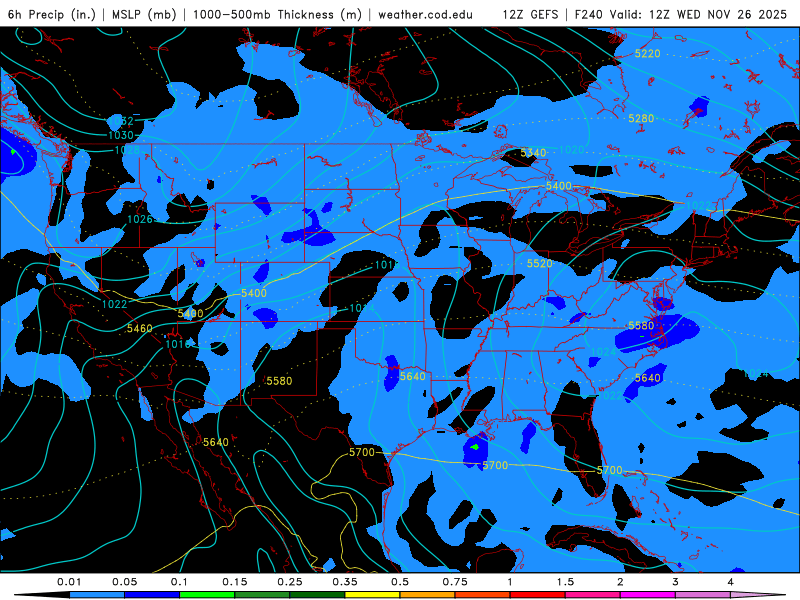The width and height of the screenshot is (800, 600).
Task: Select the 5340 thickness contour label
Action: 533,153
